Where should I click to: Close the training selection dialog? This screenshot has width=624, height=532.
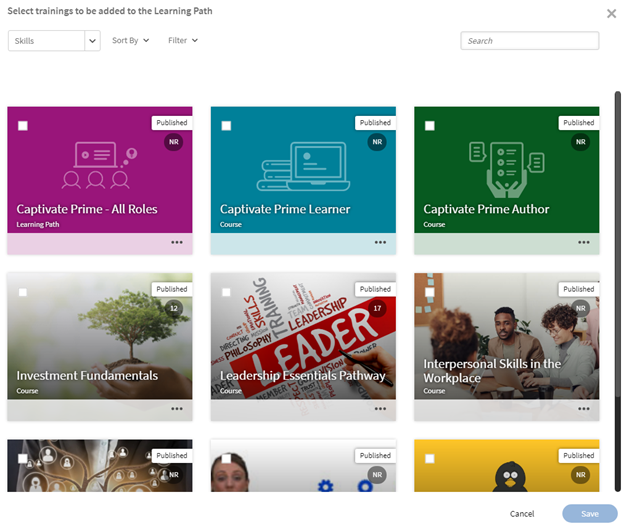point(611,14)
